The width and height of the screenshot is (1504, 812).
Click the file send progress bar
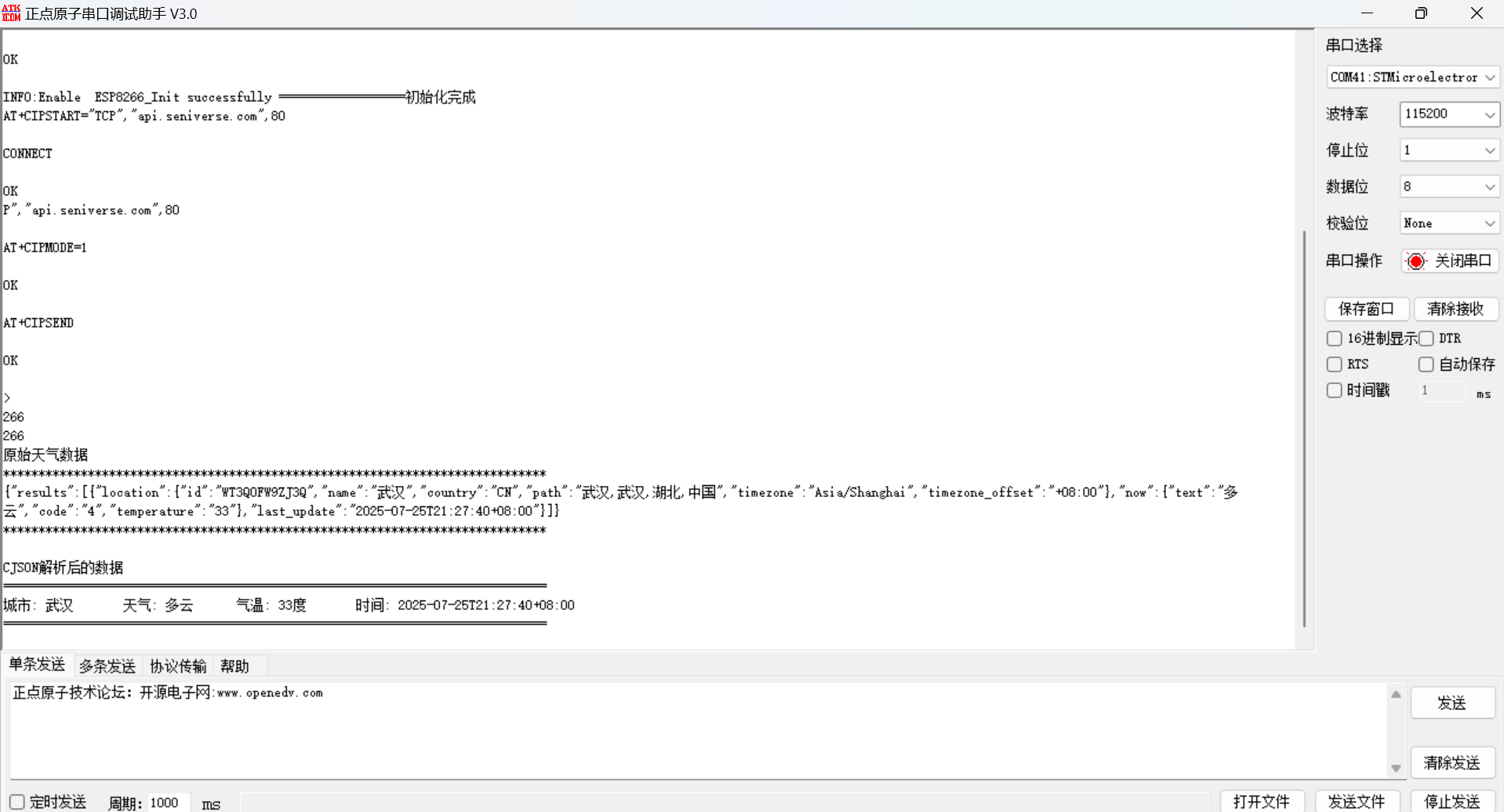point(725,803)
